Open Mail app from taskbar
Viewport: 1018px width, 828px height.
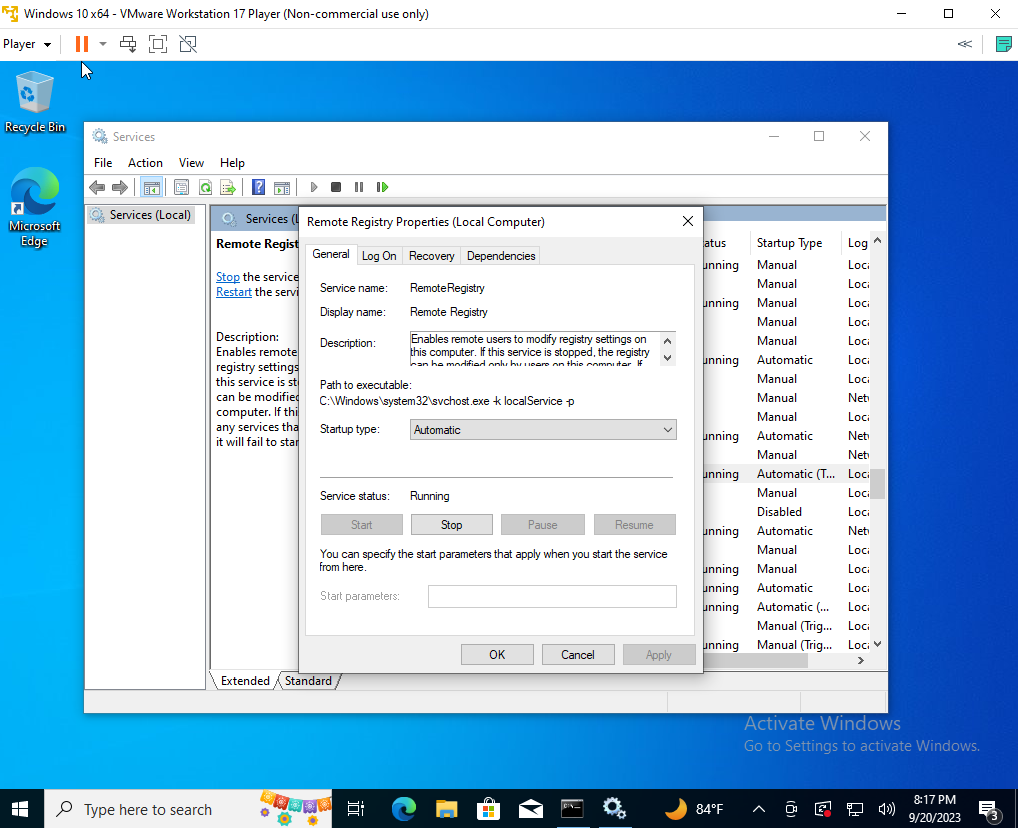coord(530,809)
